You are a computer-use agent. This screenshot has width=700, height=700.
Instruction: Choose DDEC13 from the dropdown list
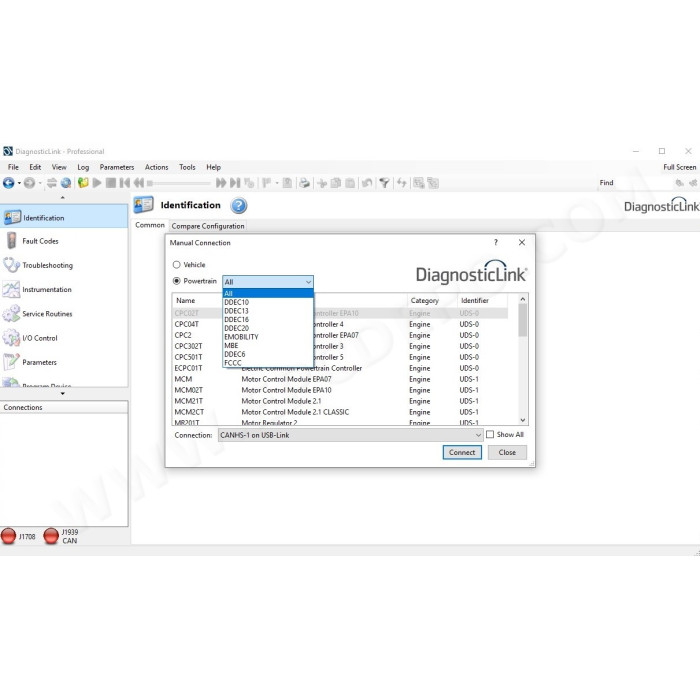click(268, 311)
